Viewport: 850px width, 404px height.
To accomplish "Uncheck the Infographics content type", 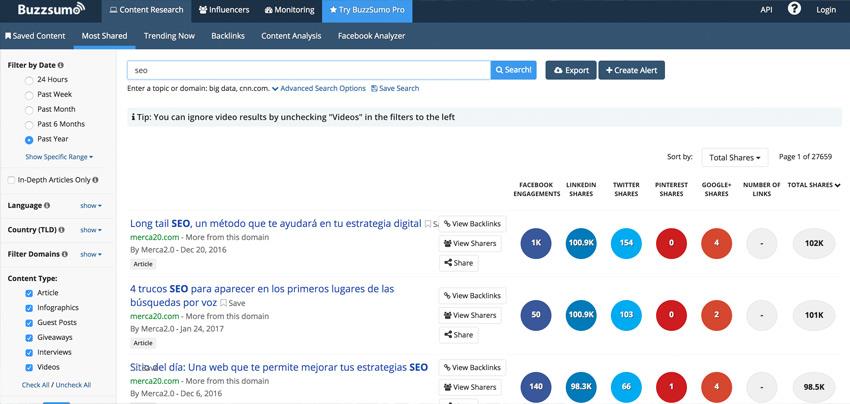I will 29,308.
